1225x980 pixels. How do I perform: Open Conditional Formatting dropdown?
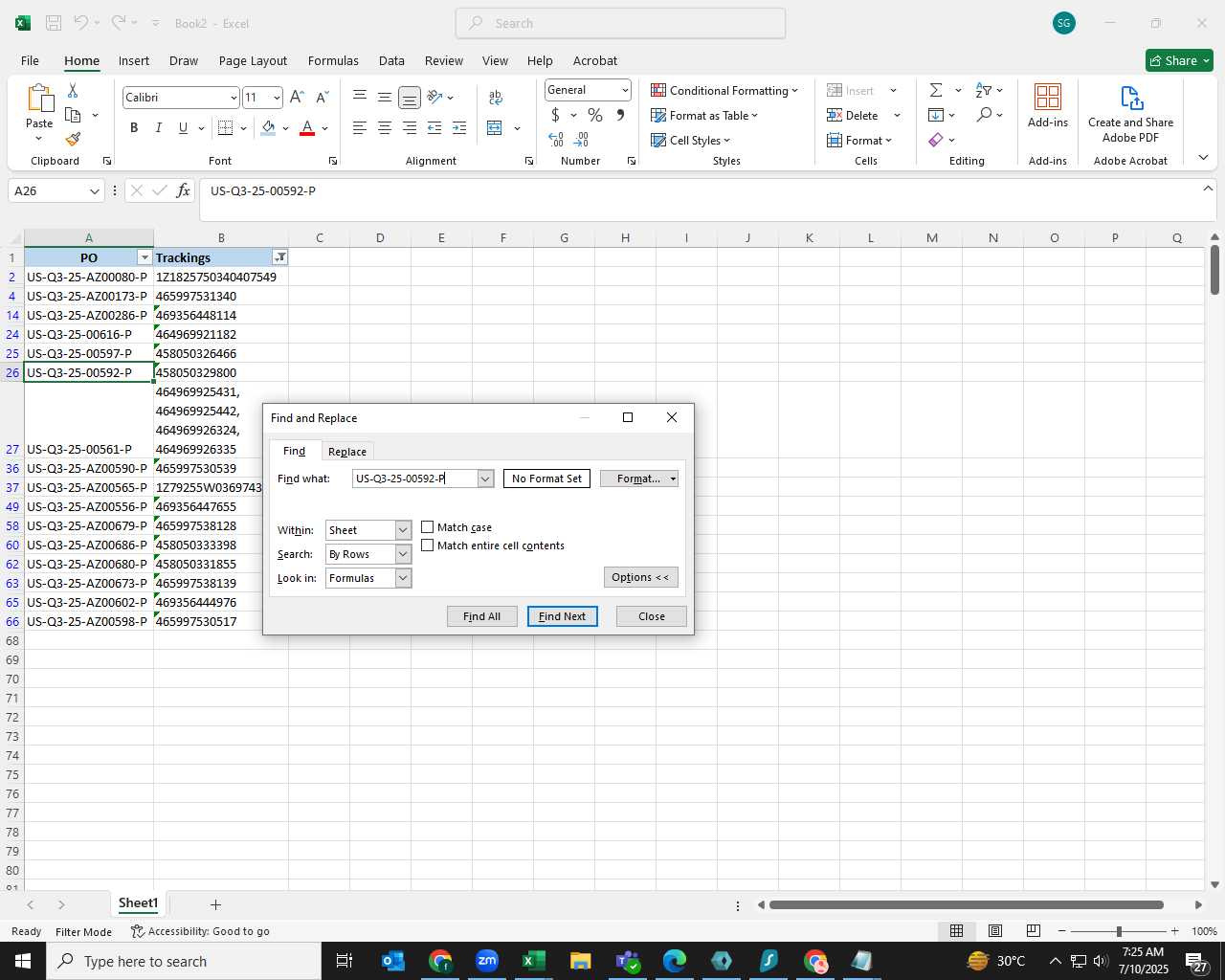[x=724, y=90]
